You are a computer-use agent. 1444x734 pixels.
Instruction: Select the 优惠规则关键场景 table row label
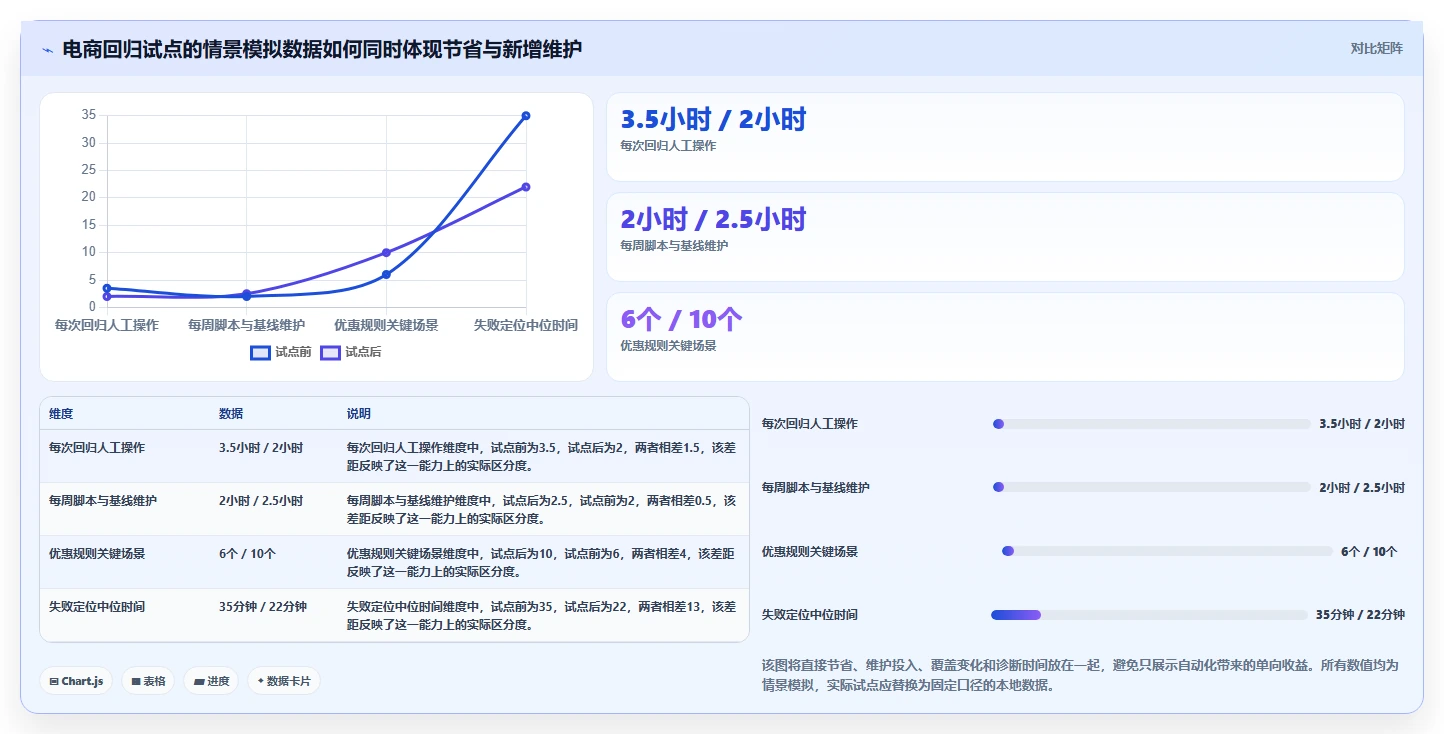[97, 554]
